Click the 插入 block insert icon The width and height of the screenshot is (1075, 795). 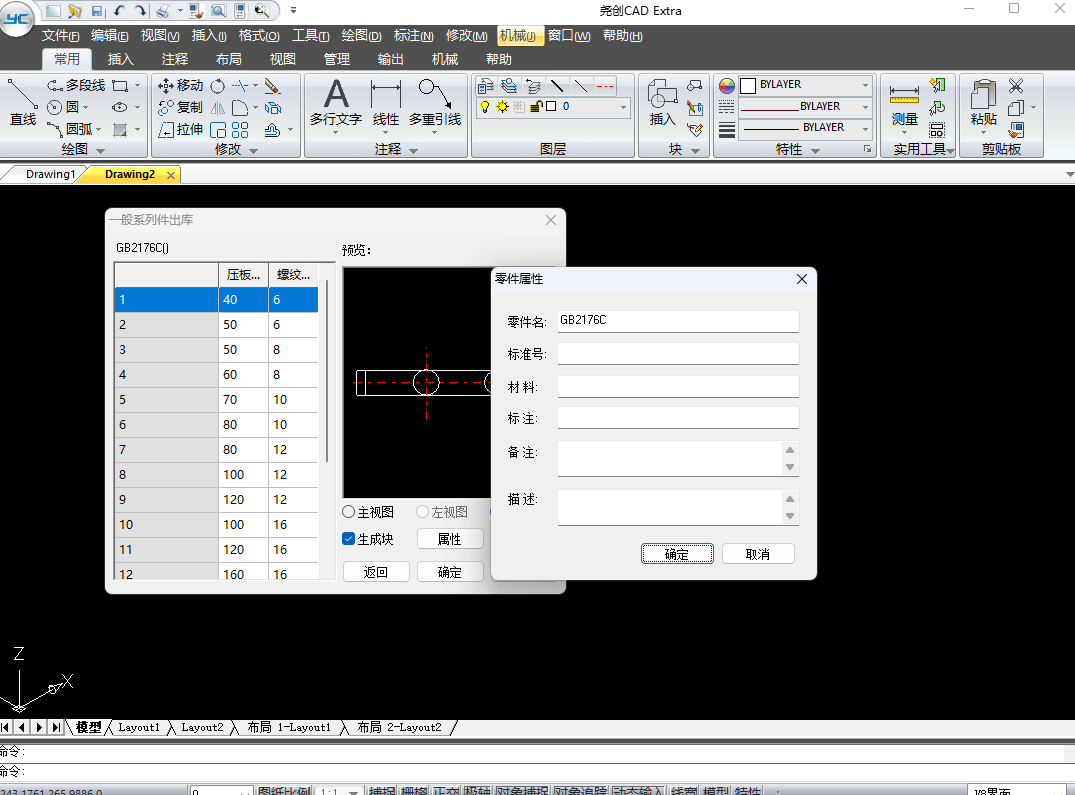pyautogui.click(x=662, y=104)
